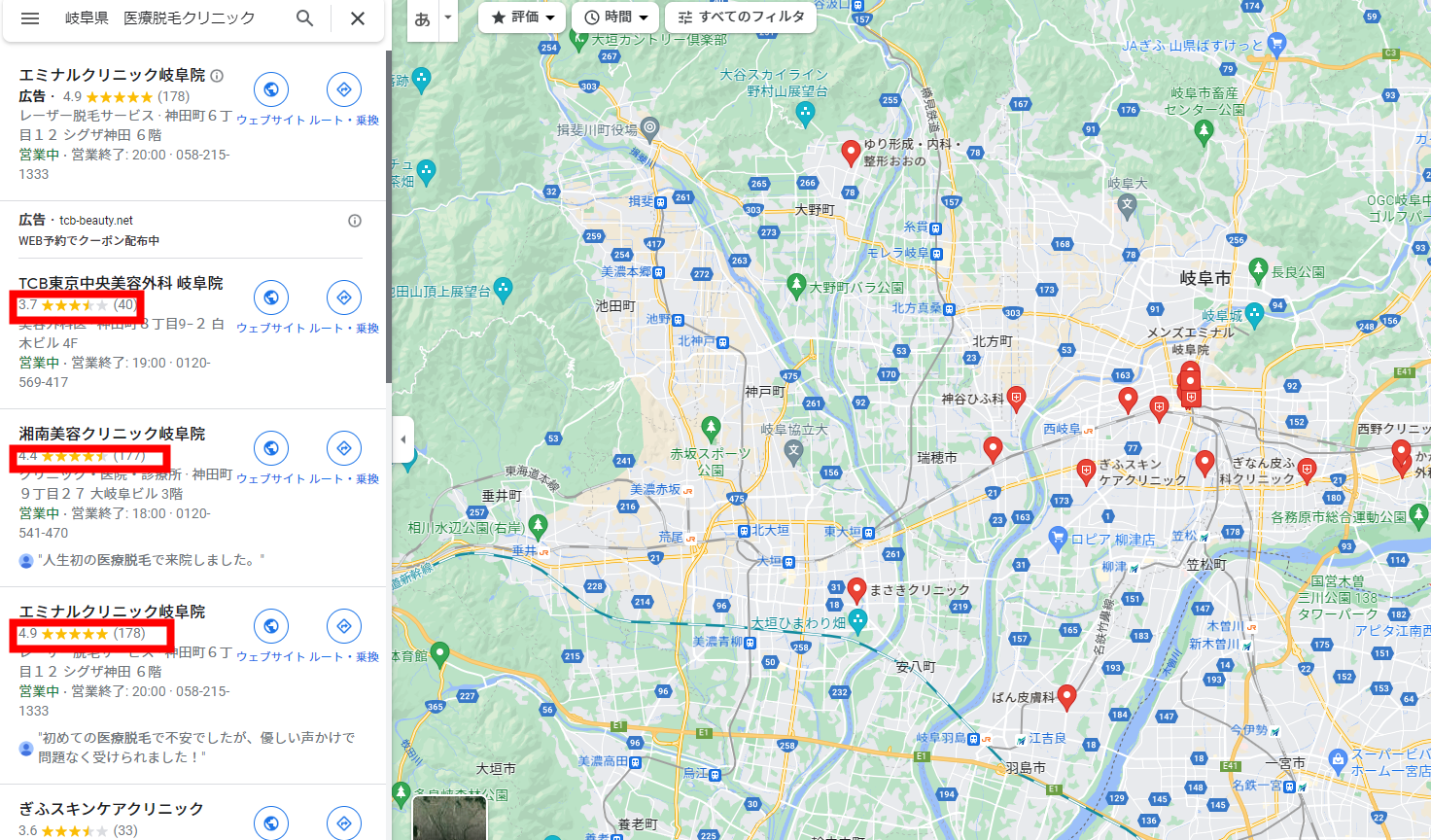The image size is (1431, 840).
Task: Open the 時間 hours filter dropdown
Action: (615, 17)
